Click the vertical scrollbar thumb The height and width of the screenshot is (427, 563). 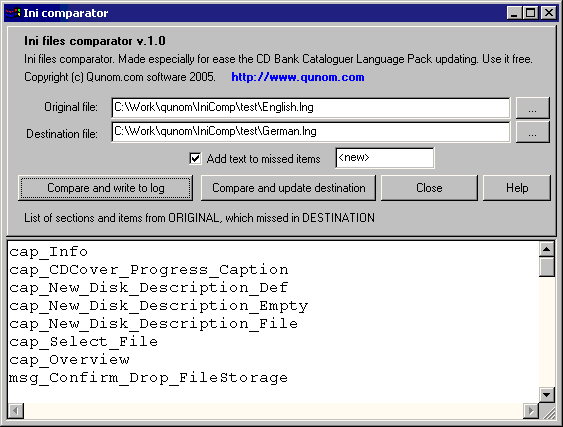click(x=546, y=267)
